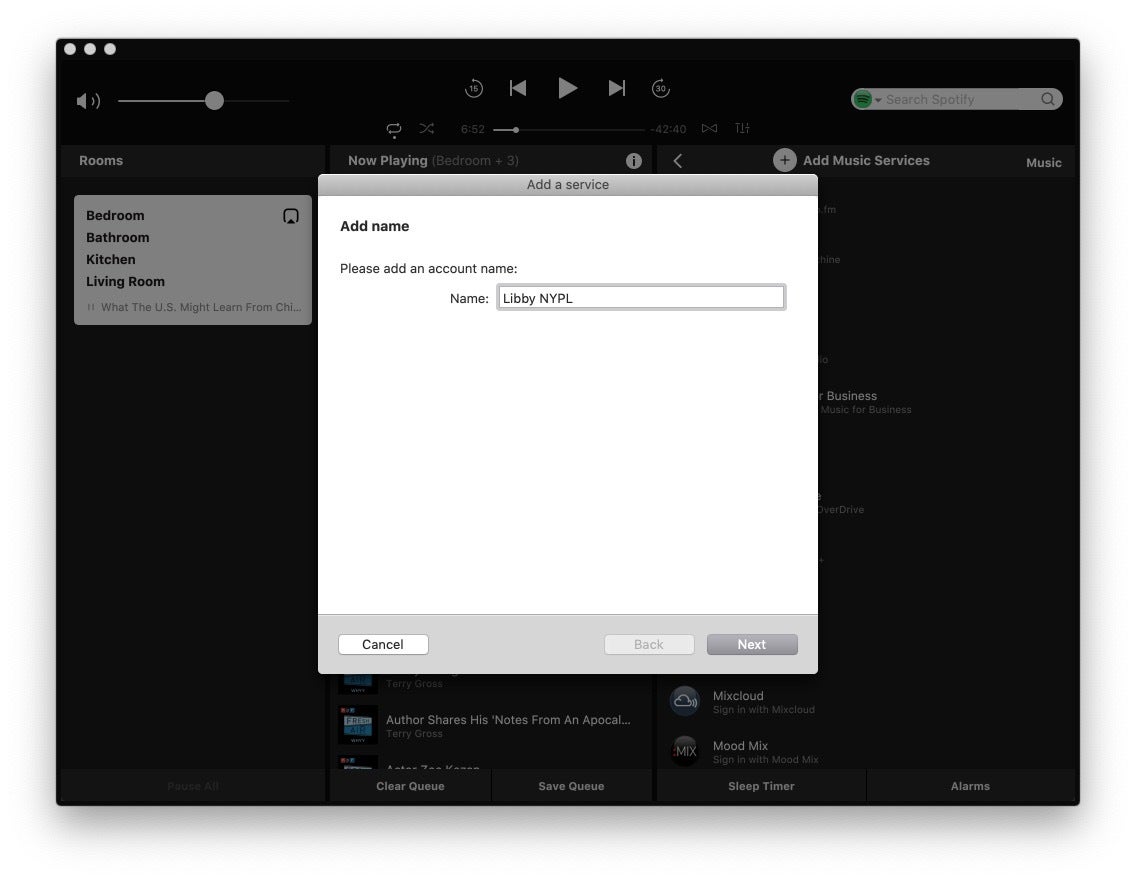Open Now Playing info icon
Image resolution: width=1136 pixels, height=880 pixels.
tap(634, 161)
